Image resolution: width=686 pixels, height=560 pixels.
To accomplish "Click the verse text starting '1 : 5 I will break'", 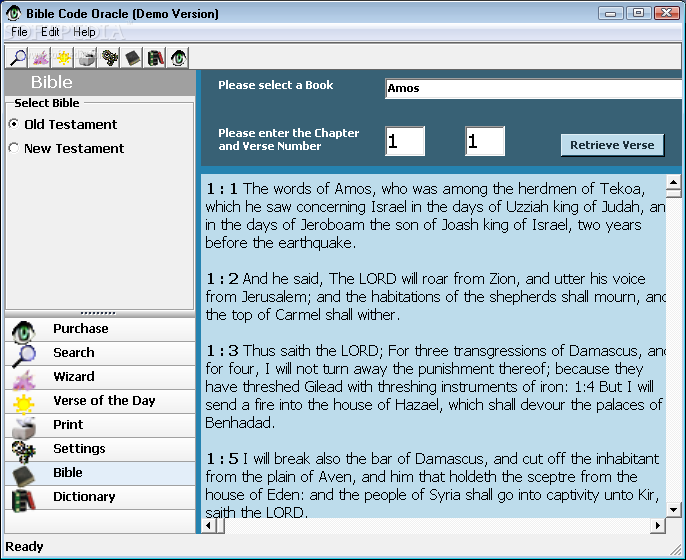I will (433, 485).
